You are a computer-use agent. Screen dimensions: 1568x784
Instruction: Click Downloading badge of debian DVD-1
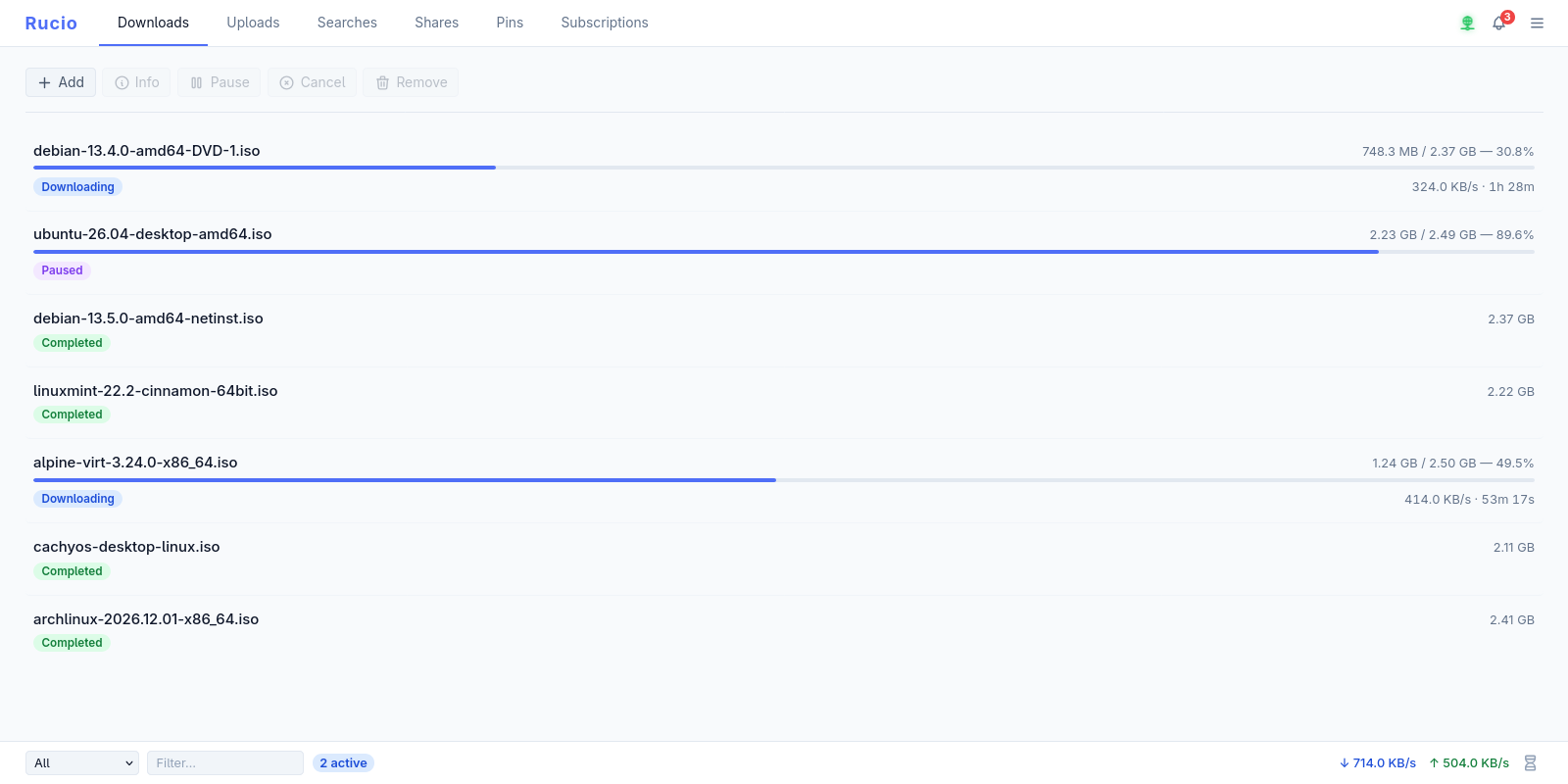[x=77, y=187]
